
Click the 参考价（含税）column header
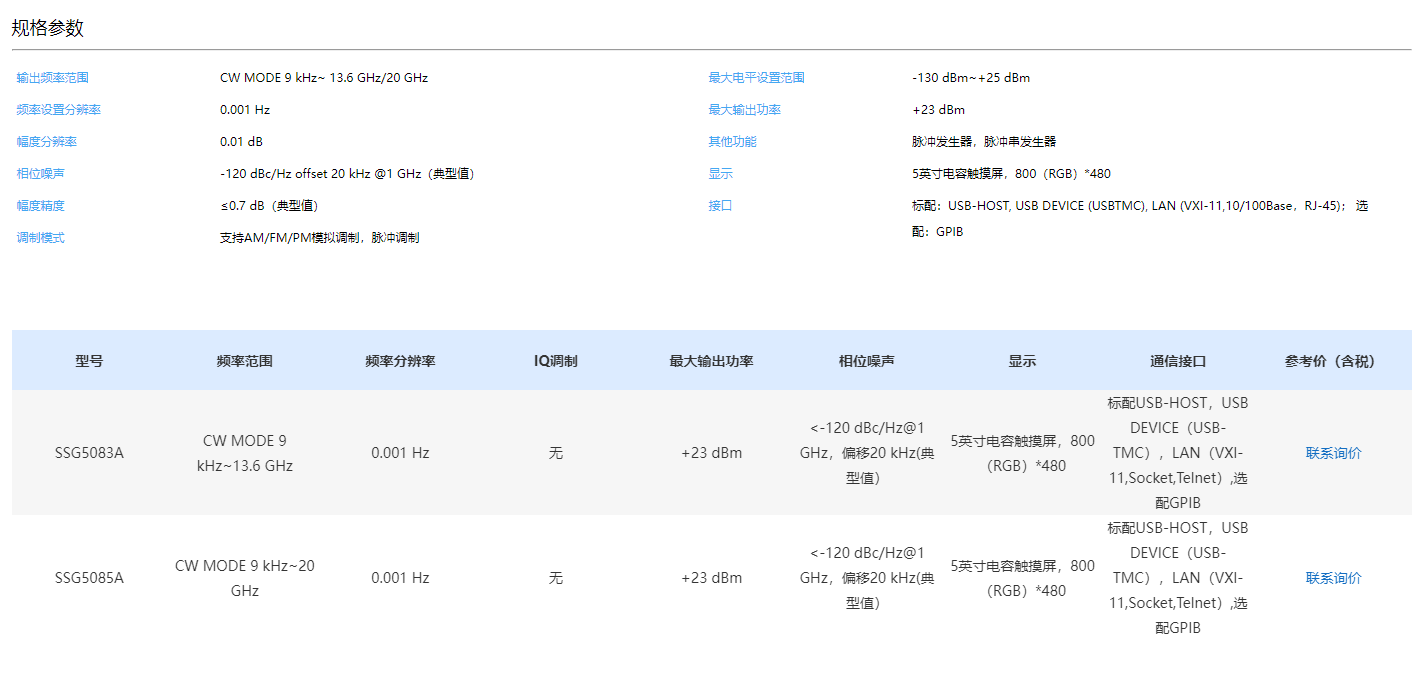1333,361
